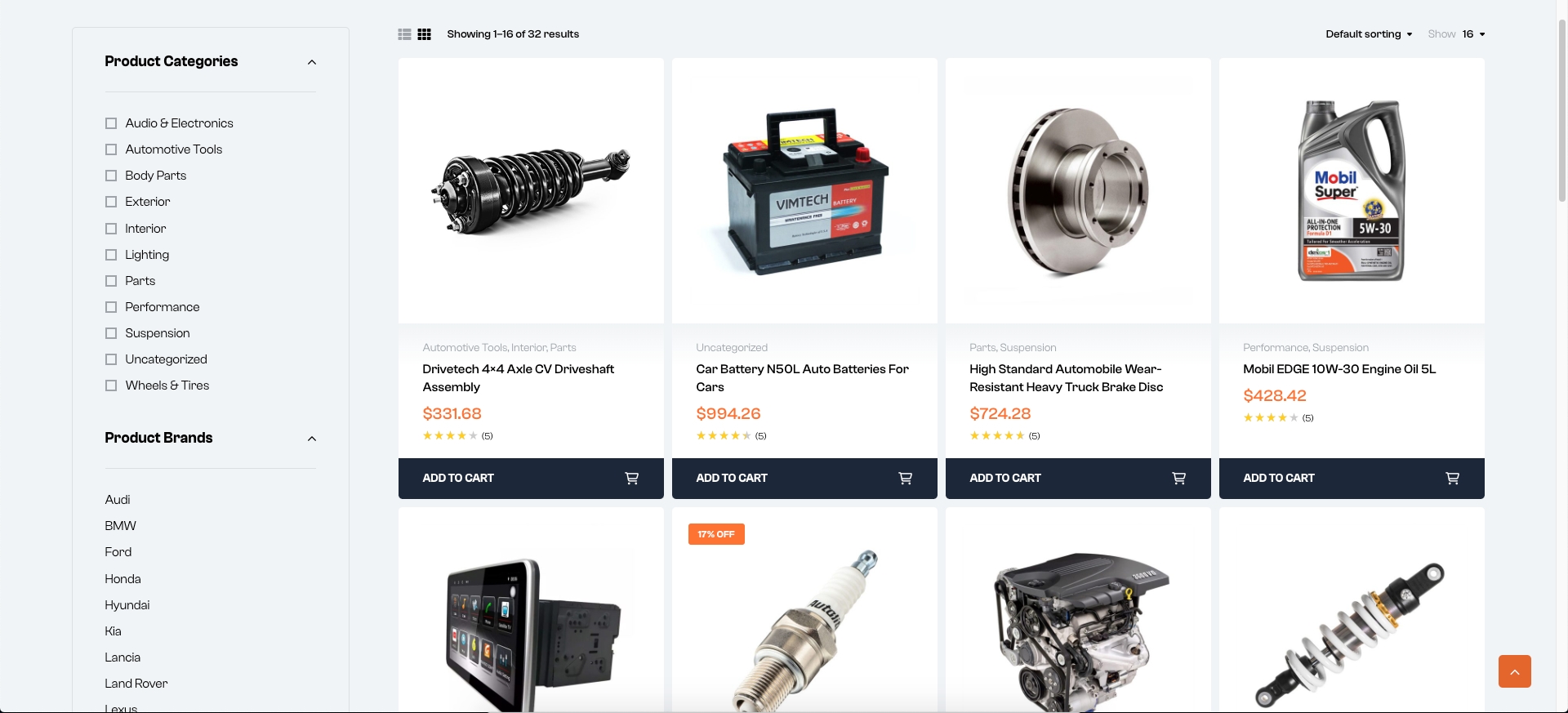Image resolution: width=1568 pixels, height=713 pixels.
Task: Switch to grid view layout icon
Action: [424, 34]
